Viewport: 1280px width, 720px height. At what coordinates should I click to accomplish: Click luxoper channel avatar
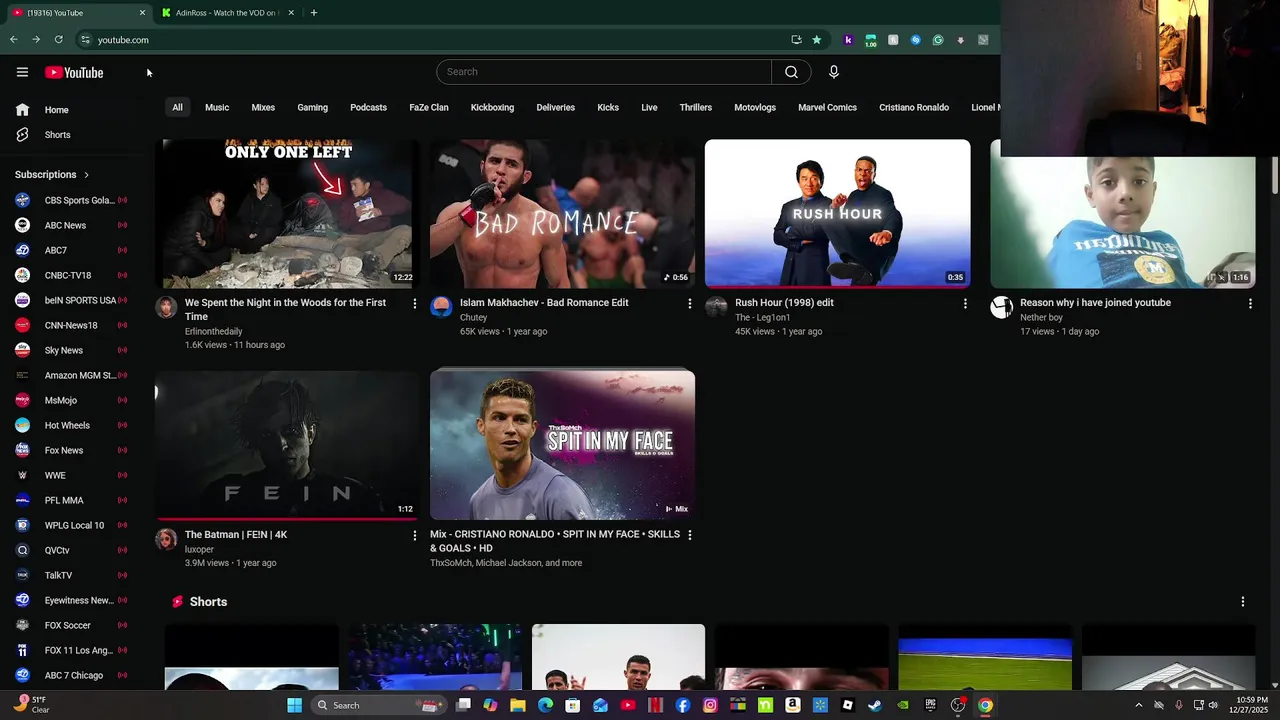(x=166, y=539)
